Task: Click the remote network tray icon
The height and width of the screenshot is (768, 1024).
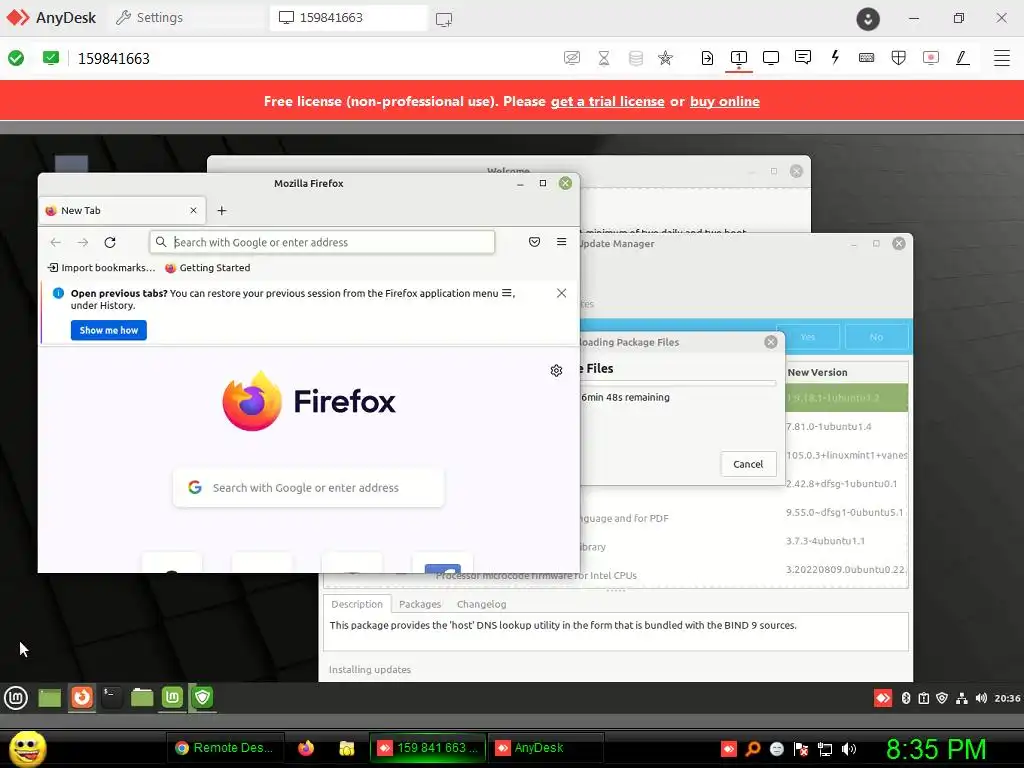Action: coord(961,698)
